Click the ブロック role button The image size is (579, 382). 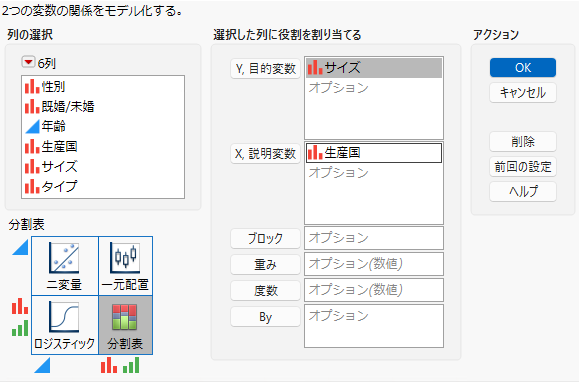click(x=265, y=238)
